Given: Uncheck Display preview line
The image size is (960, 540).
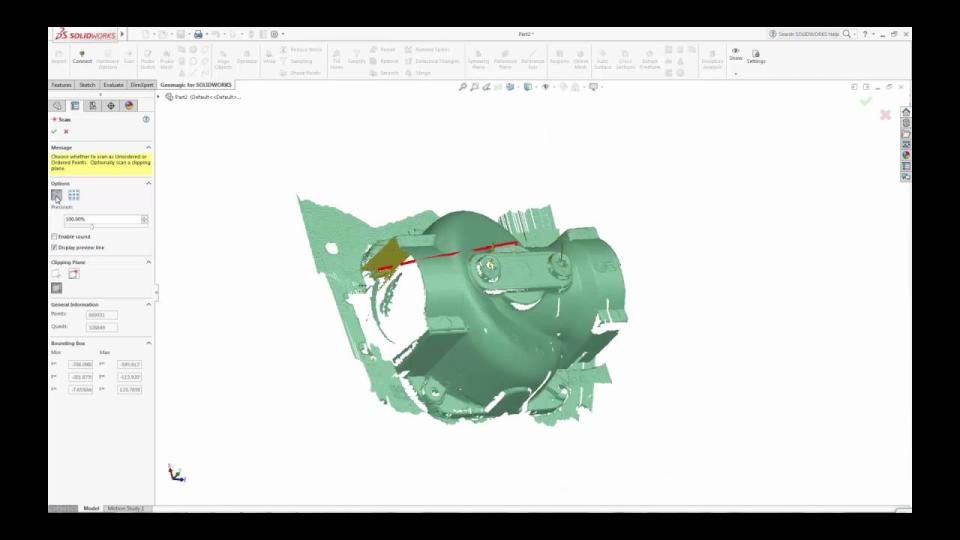Looking at the screenshot, I should [54, 247].
